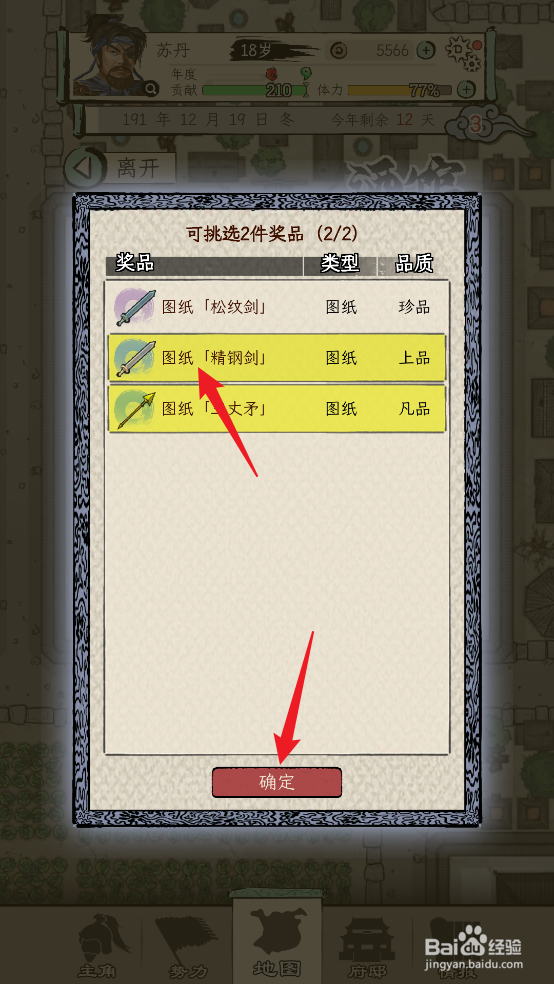Click the copper coin currency icon

[x=339, y=50]
